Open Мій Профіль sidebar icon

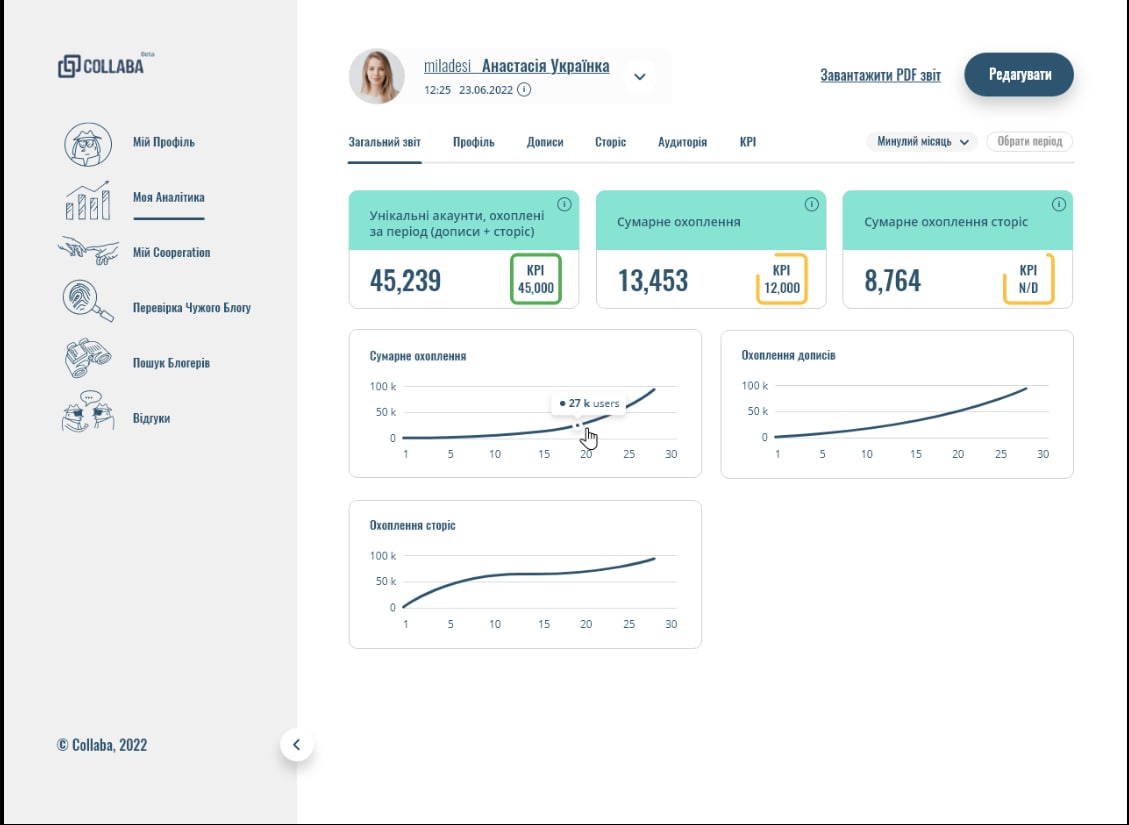pyautogui.click(x=88, y=143)
